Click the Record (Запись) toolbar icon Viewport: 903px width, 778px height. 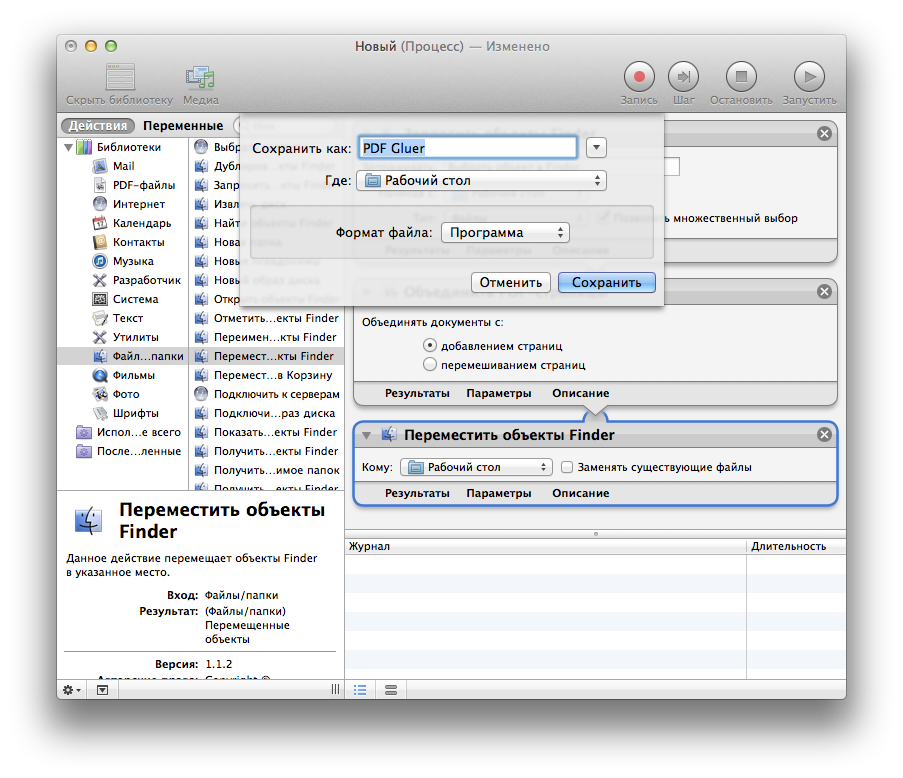[639, 77]
